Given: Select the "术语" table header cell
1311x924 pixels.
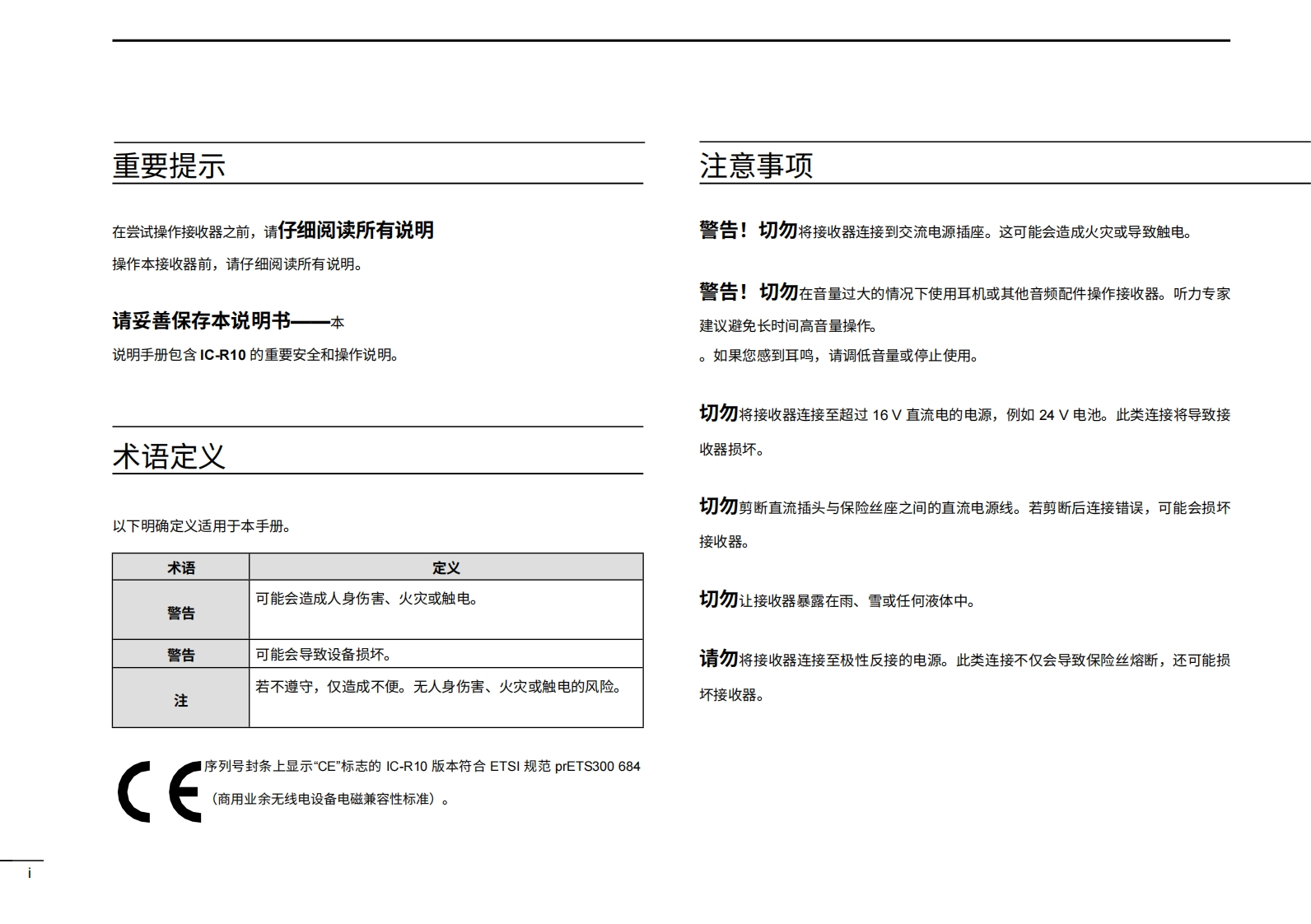Looking at the screenshot, I should [181, 567].
